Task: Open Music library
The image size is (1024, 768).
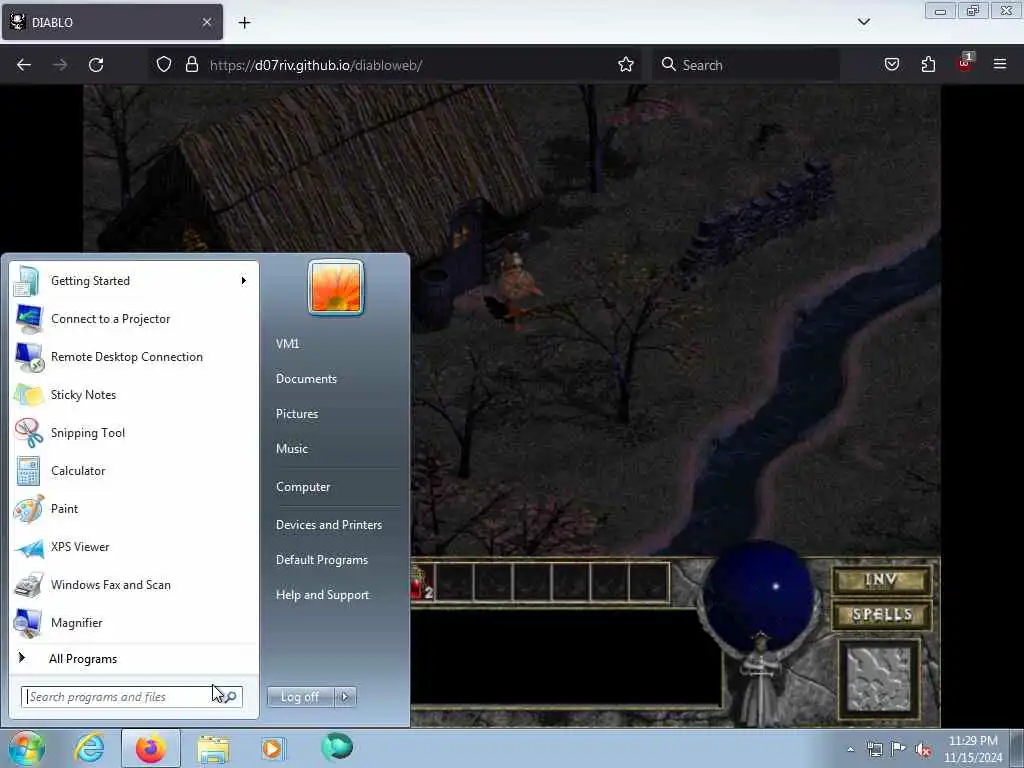Action: 292,449
